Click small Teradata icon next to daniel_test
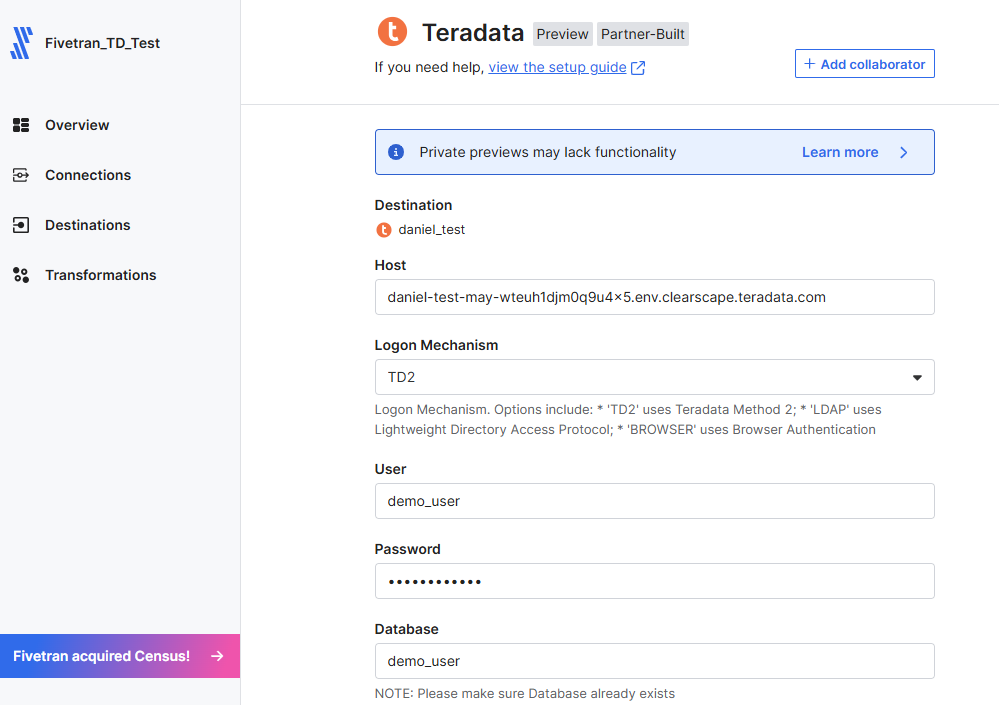 384,230
